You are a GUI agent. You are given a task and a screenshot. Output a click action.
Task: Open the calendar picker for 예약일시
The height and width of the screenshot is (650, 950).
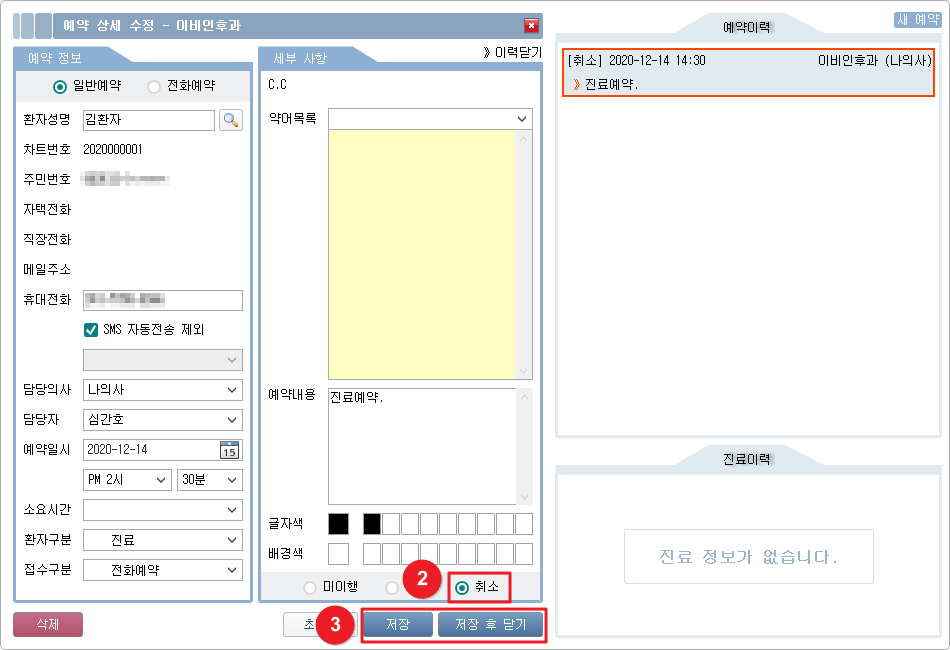(230, 450)
